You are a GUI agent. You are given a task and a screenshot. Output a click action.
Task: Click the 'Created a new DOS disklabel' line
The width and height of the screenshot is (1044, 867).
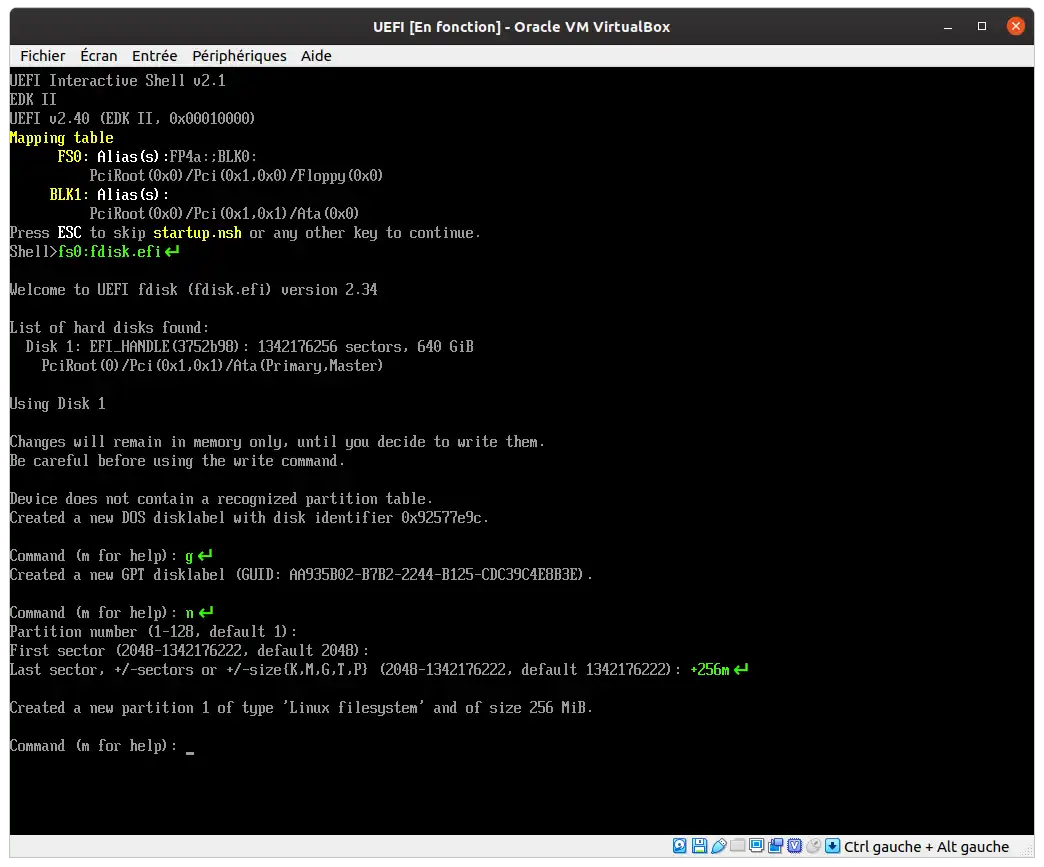[x=249, y=518]
